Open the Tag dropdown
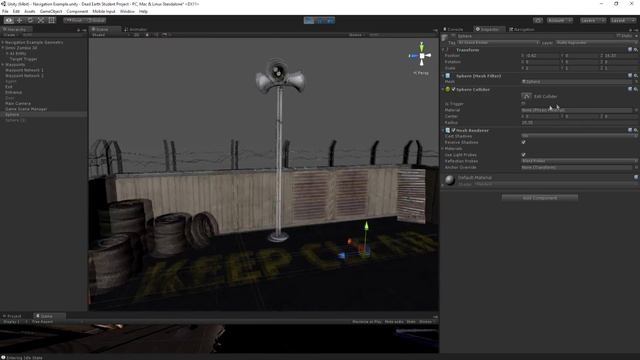The height and width of the screenshot is (360, 640). 498,42
